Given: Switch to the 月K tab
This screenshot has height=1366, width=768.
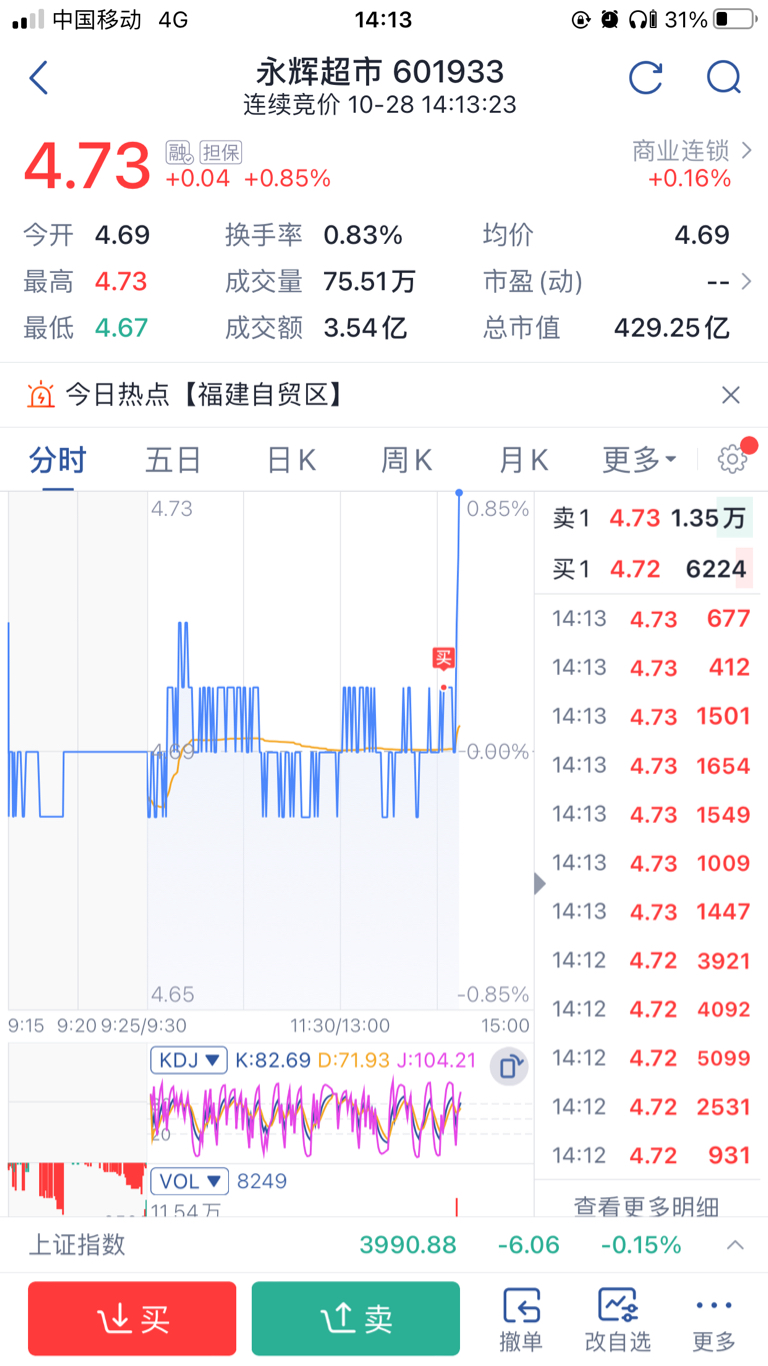Looking at the screenshot, I should click(x=523, y=460).
